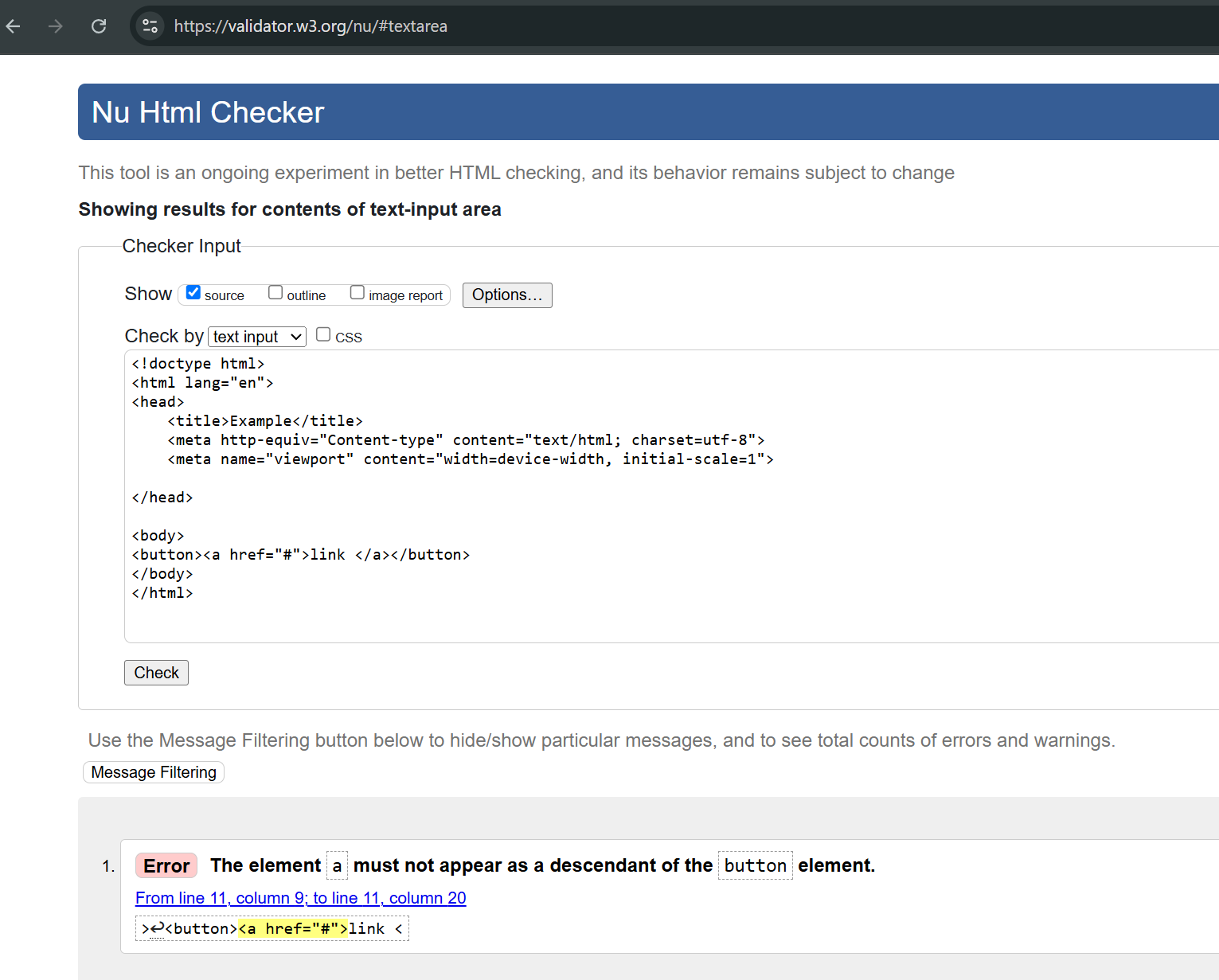
Task: Open the Check by text input dropdown
Action: pyautogui.click(x=257, y=337)
